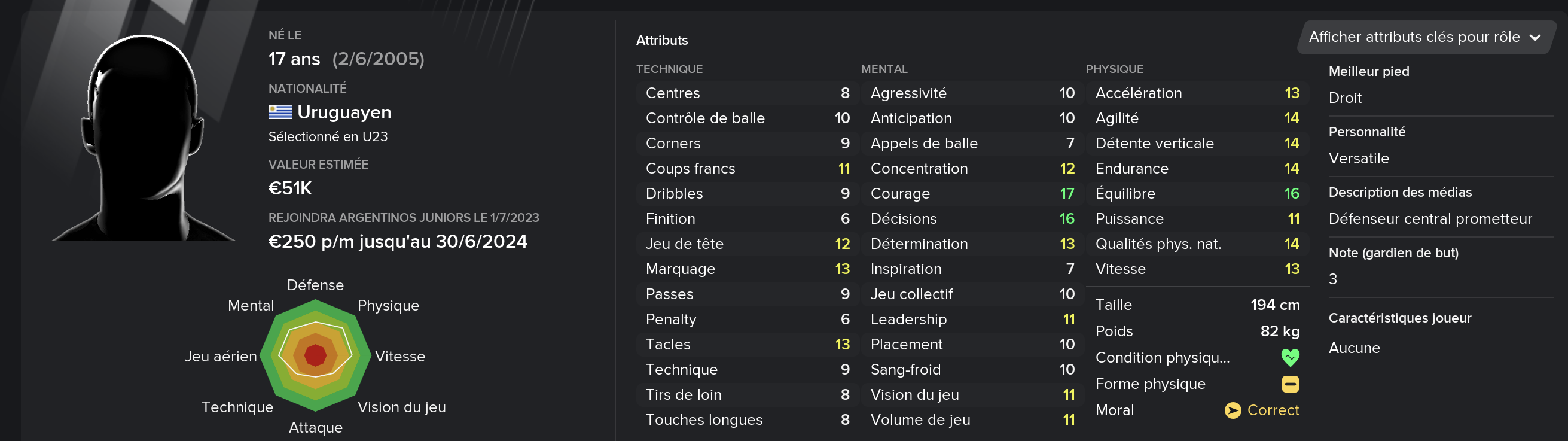Click the PHYSIQUE column header
The image size is (1568, 441).
pos(1114,69)
